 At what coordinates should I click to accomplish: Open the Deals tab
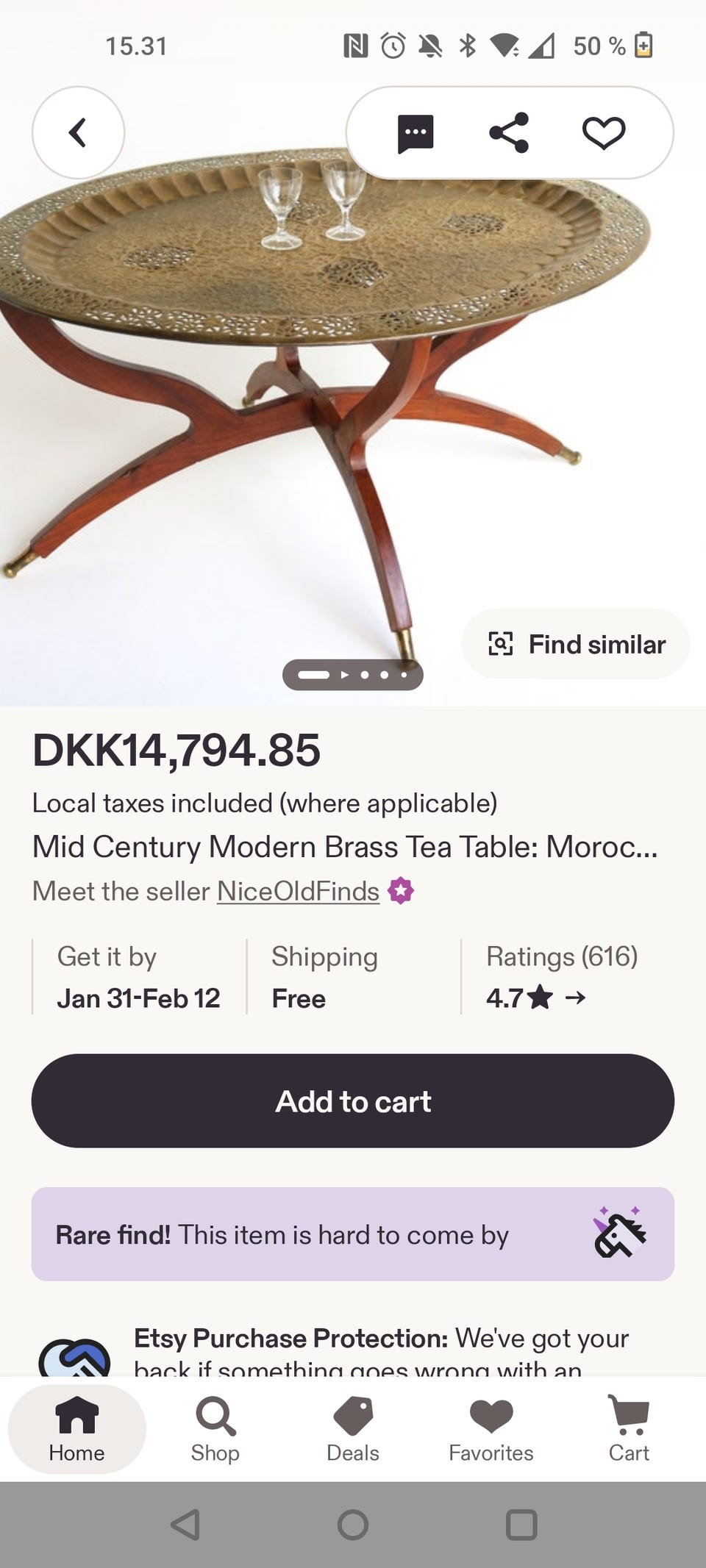pyautogui.click(x=353, y=1430)
